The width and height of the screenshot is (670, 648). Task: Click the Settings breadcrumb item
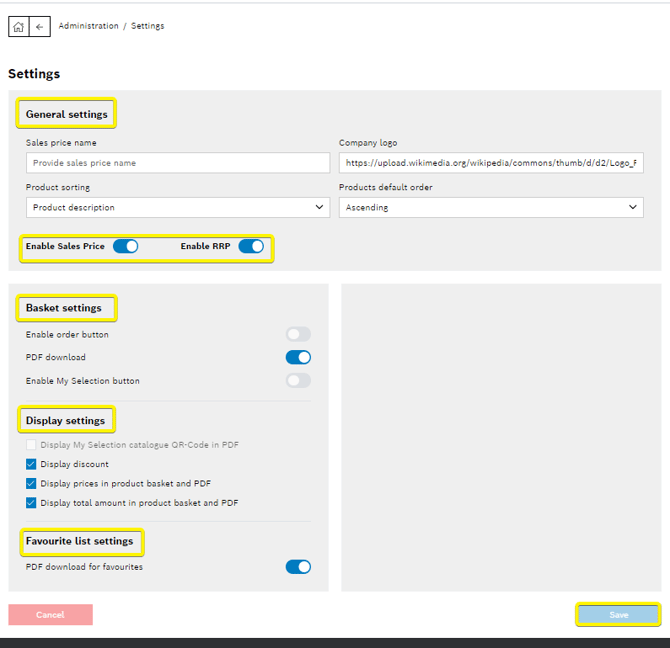(148, 26)
